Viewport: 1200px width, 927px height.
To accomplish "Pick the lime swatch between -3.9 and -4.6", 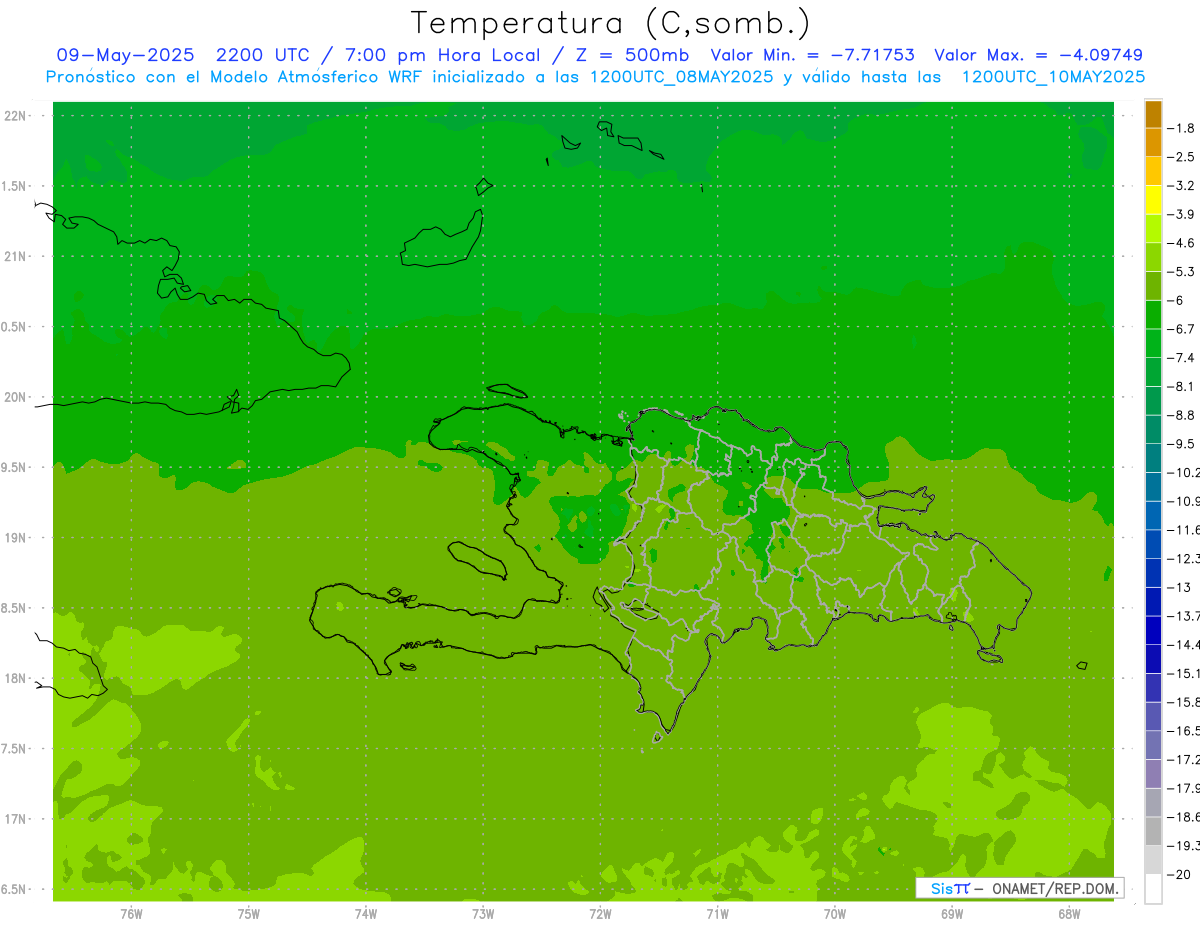I will [x=1153, y=229].
